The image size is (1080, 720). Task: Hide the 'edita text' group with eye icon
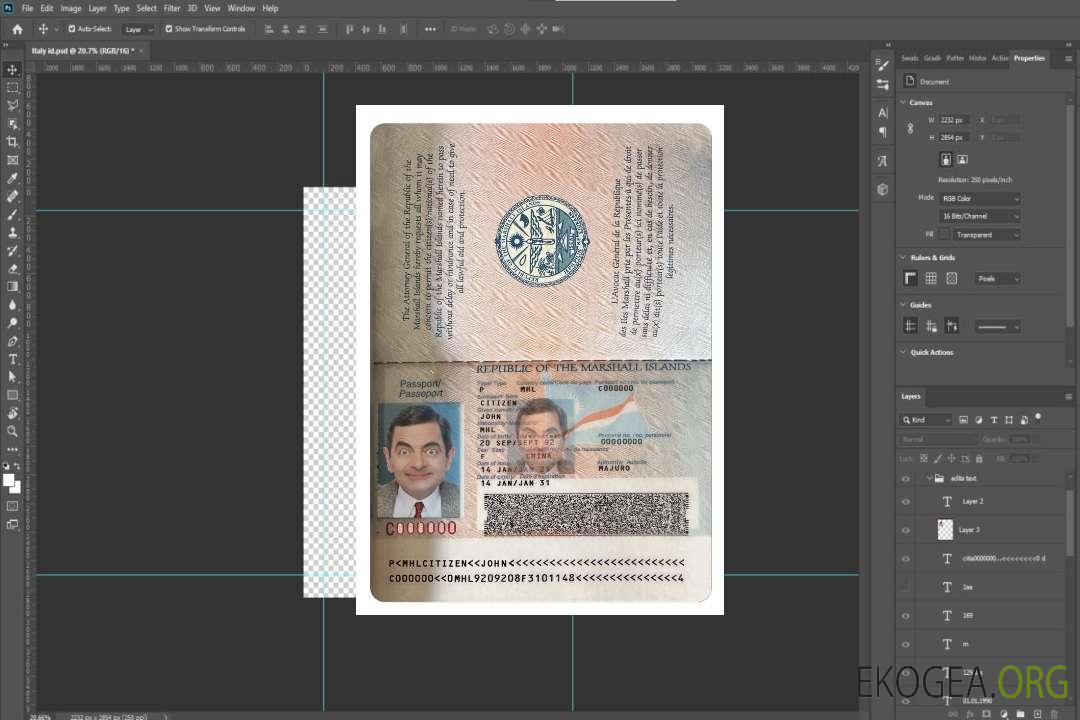[x=906, y=478]
